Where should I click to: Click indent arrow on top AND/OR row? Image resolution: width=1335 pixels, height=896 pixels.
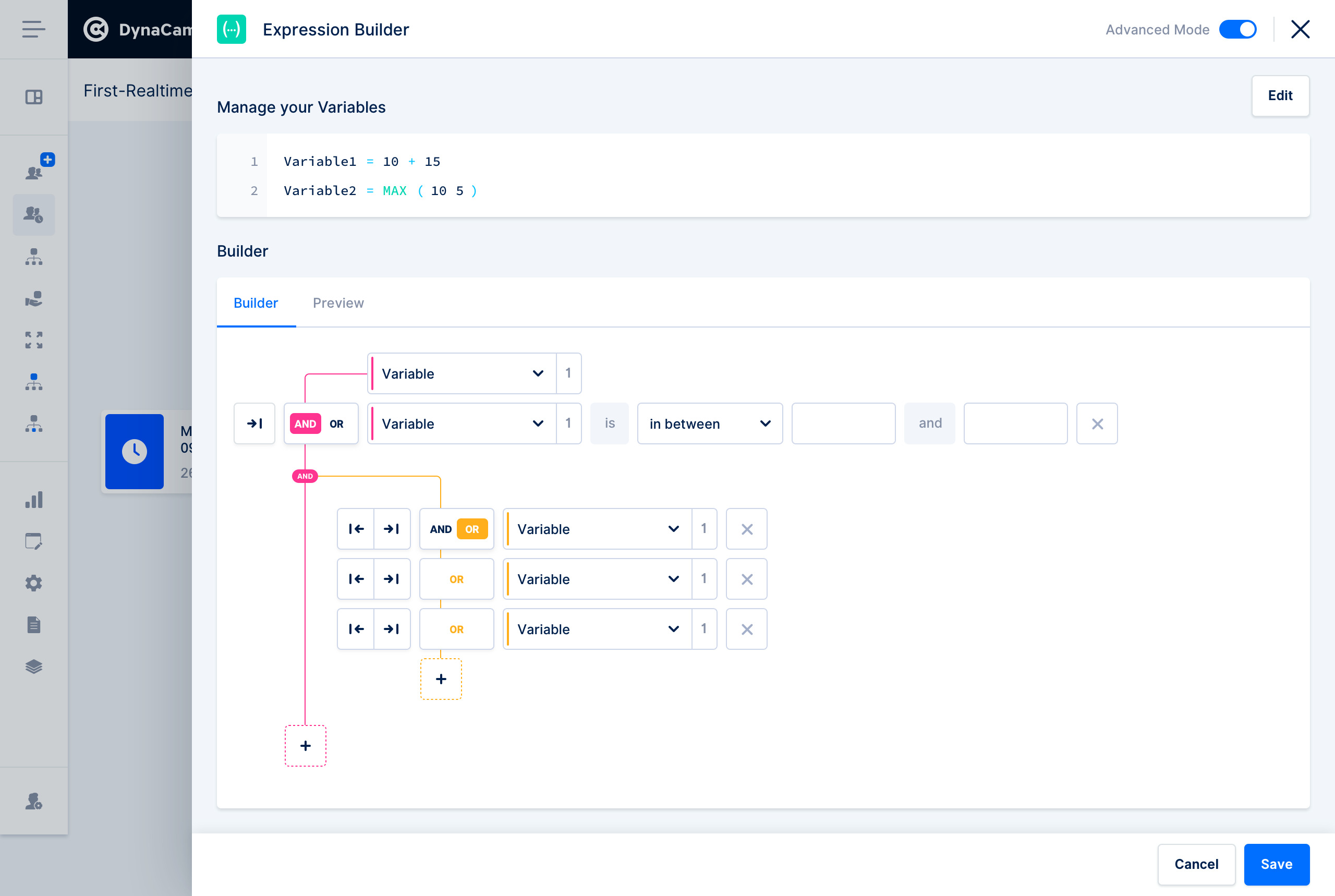(254, 423)
